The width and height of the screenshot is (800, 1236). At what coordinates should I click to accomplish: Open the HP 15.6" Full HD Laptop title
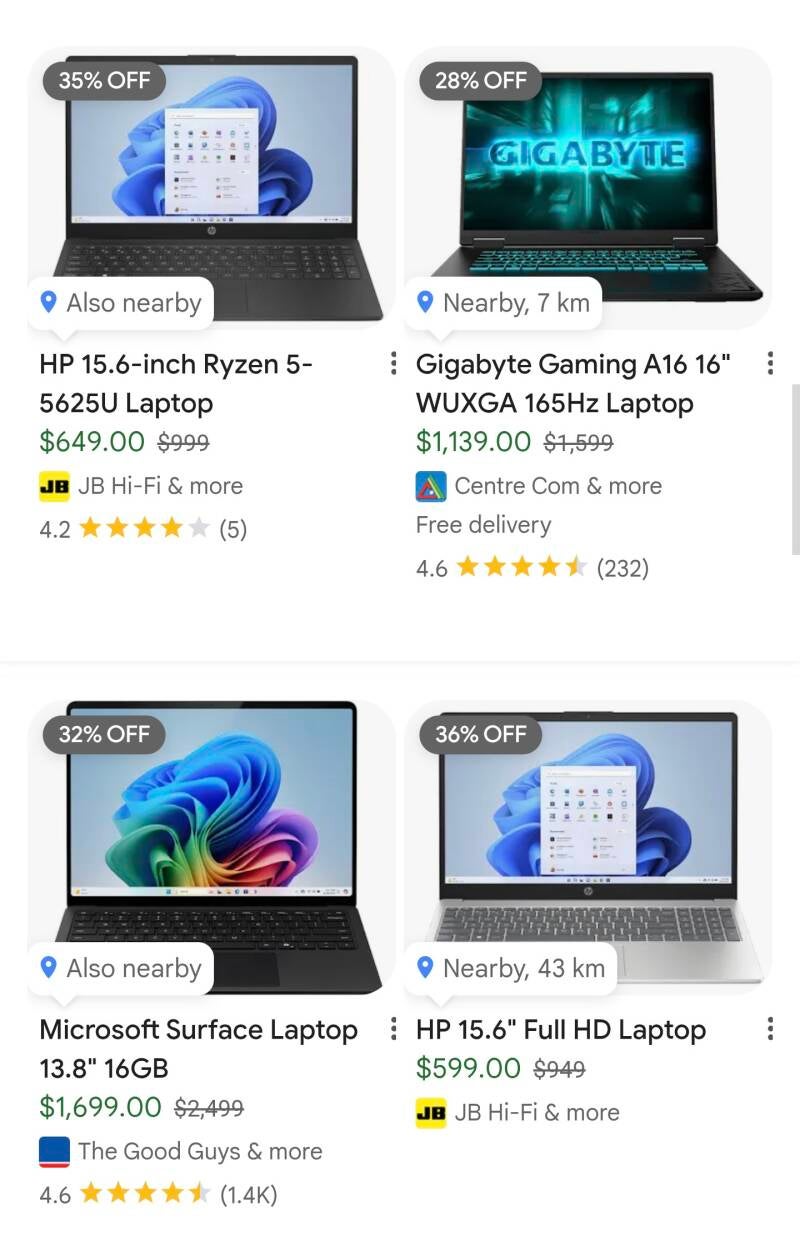561,1030
